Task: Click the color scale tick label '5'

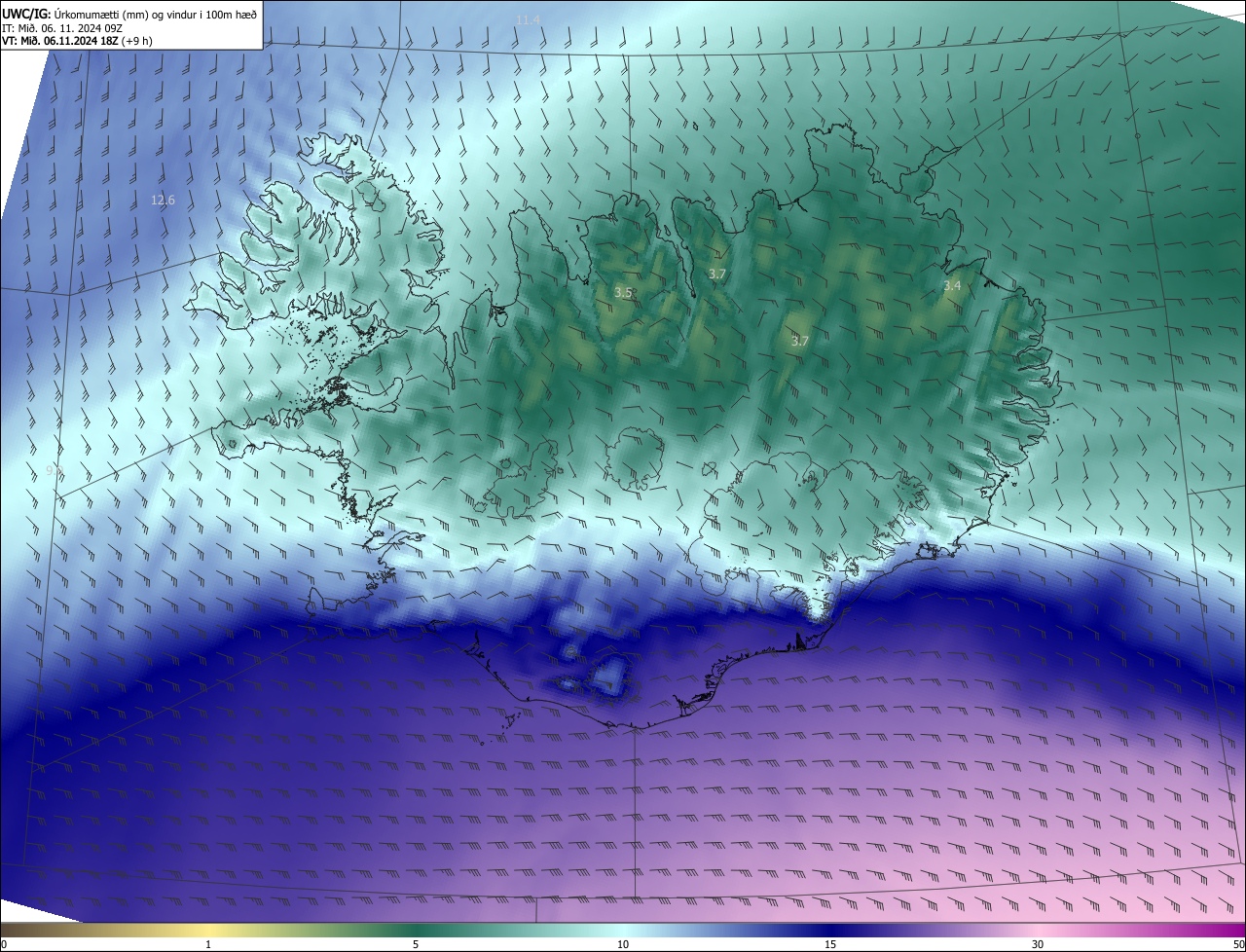Action: click(416, 945)
